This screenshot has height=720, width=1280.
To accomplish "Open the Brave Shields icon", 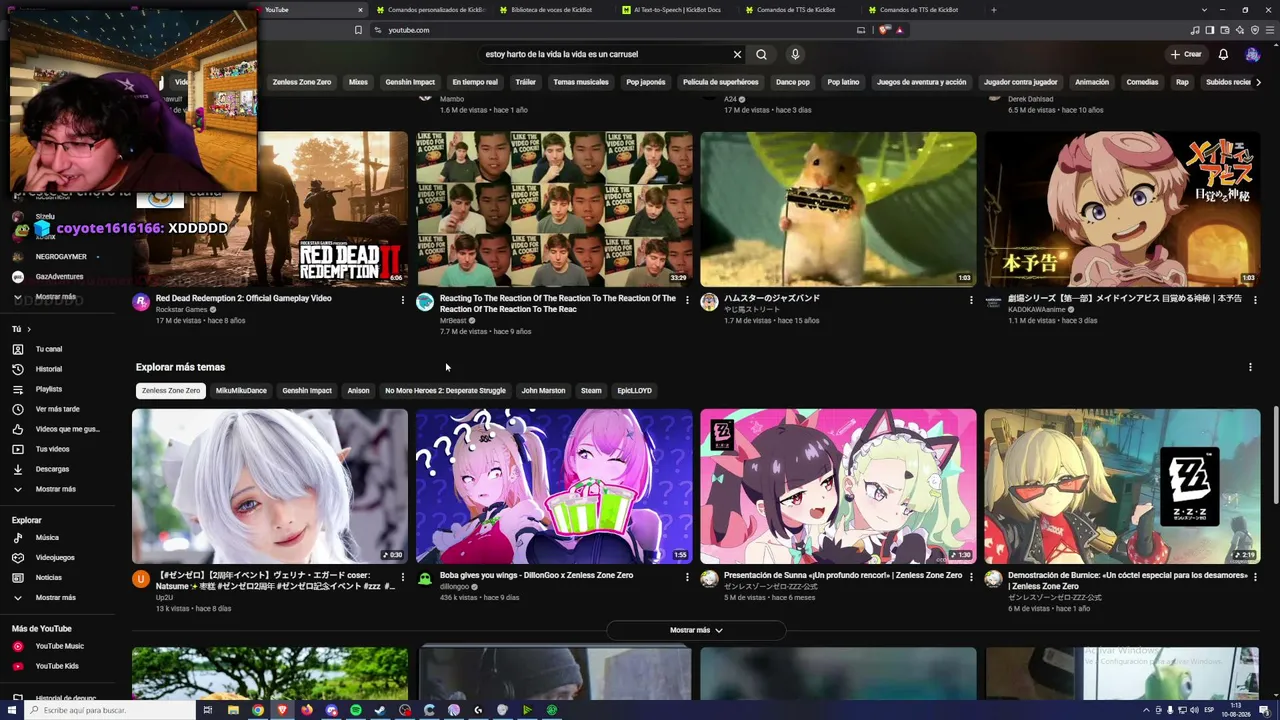I will click(884, 30).
